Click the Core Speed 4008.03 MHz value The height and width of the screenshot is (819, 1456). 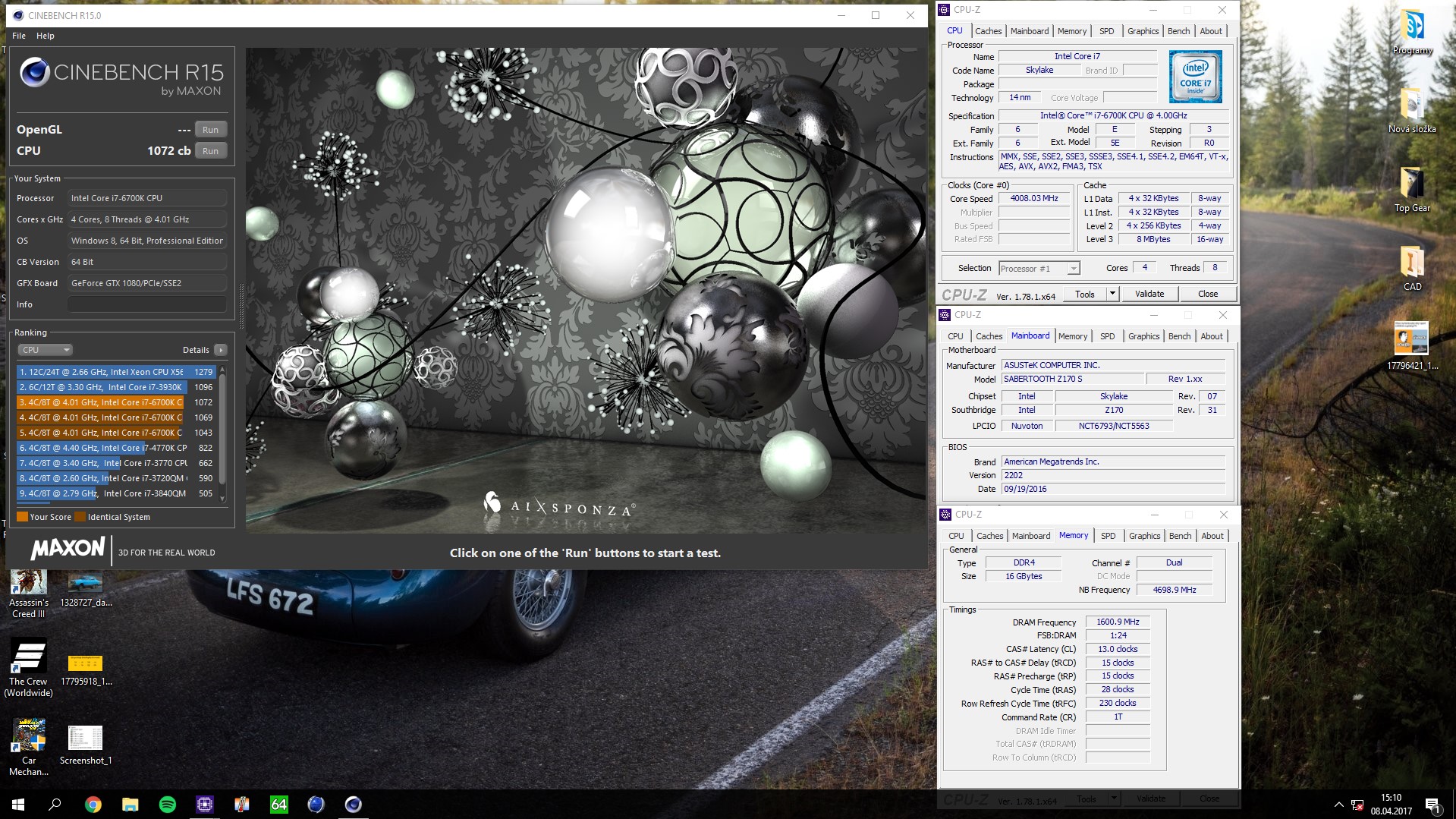coord(1034,198)
